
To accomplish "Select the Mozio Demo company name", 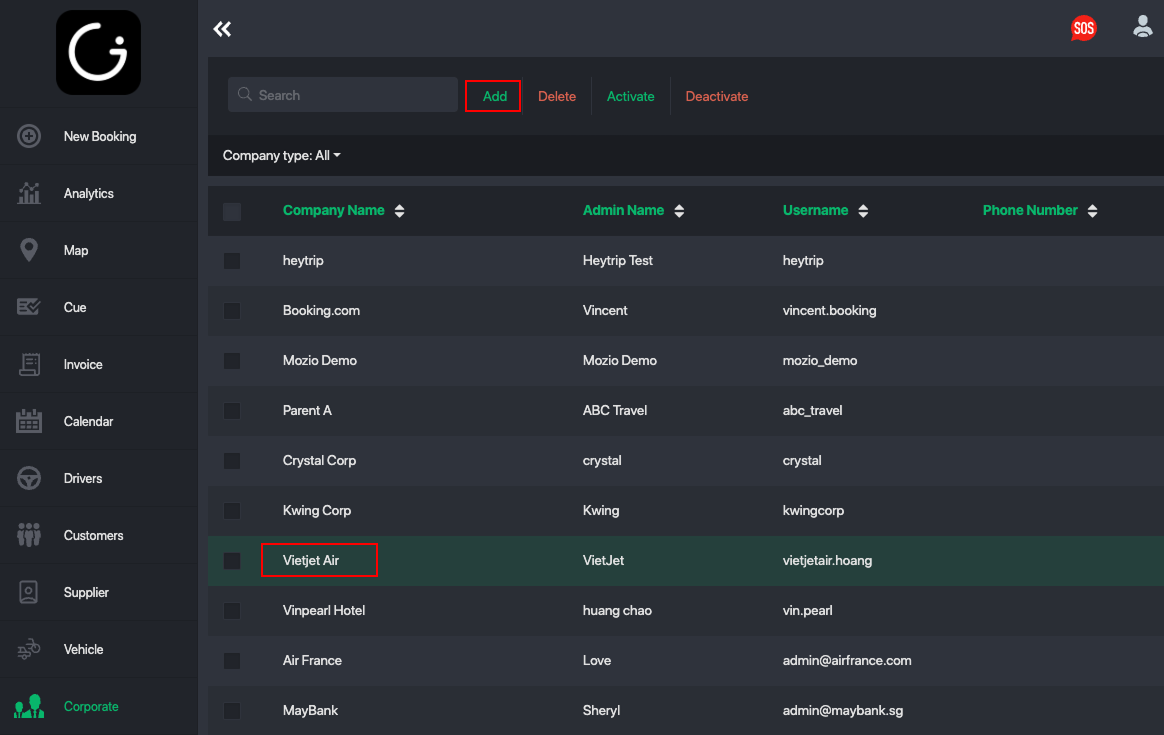I will pos(320,360).
